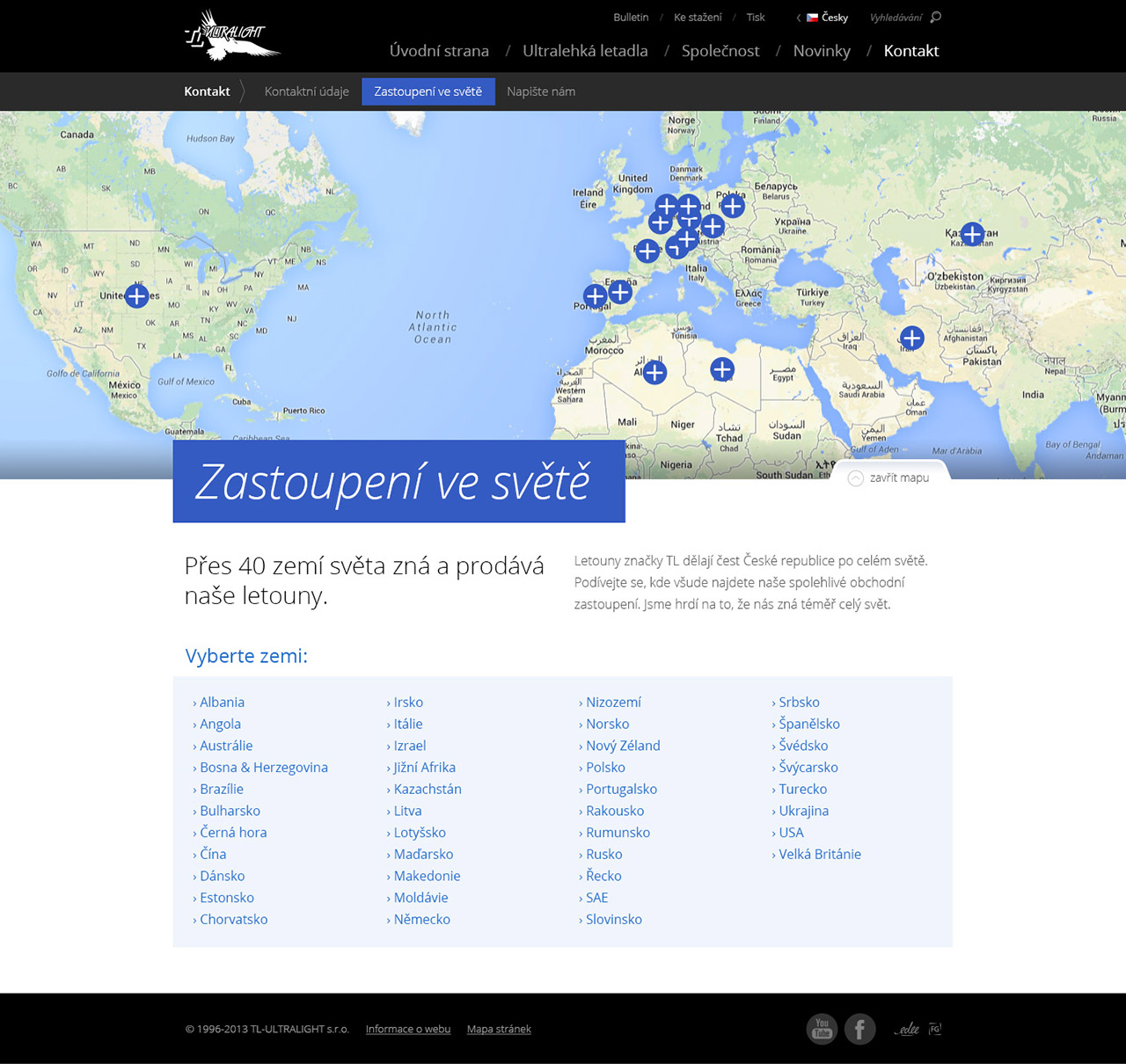Viewport: 1126px width, 1064px height.
Task: Switch to Kontaktní údaje tab
Action: 306,91
